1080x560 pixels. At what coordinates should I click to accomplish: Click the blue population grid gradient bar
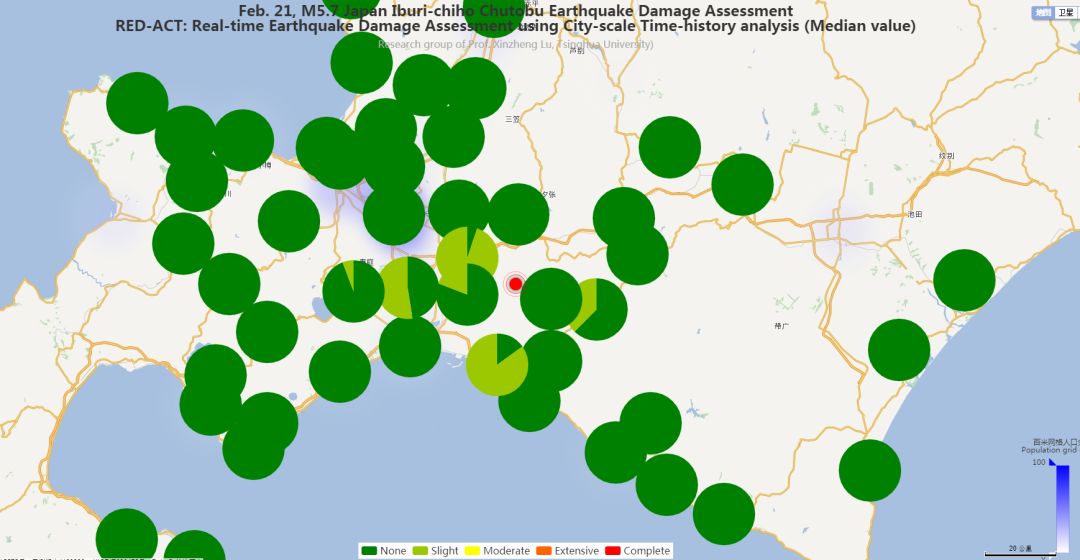pyautogui.click(x=1061, y=507)
